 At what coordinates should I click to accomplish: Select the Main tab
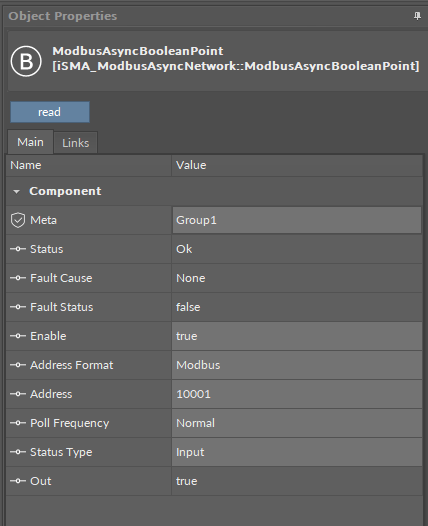pos(30,142)
